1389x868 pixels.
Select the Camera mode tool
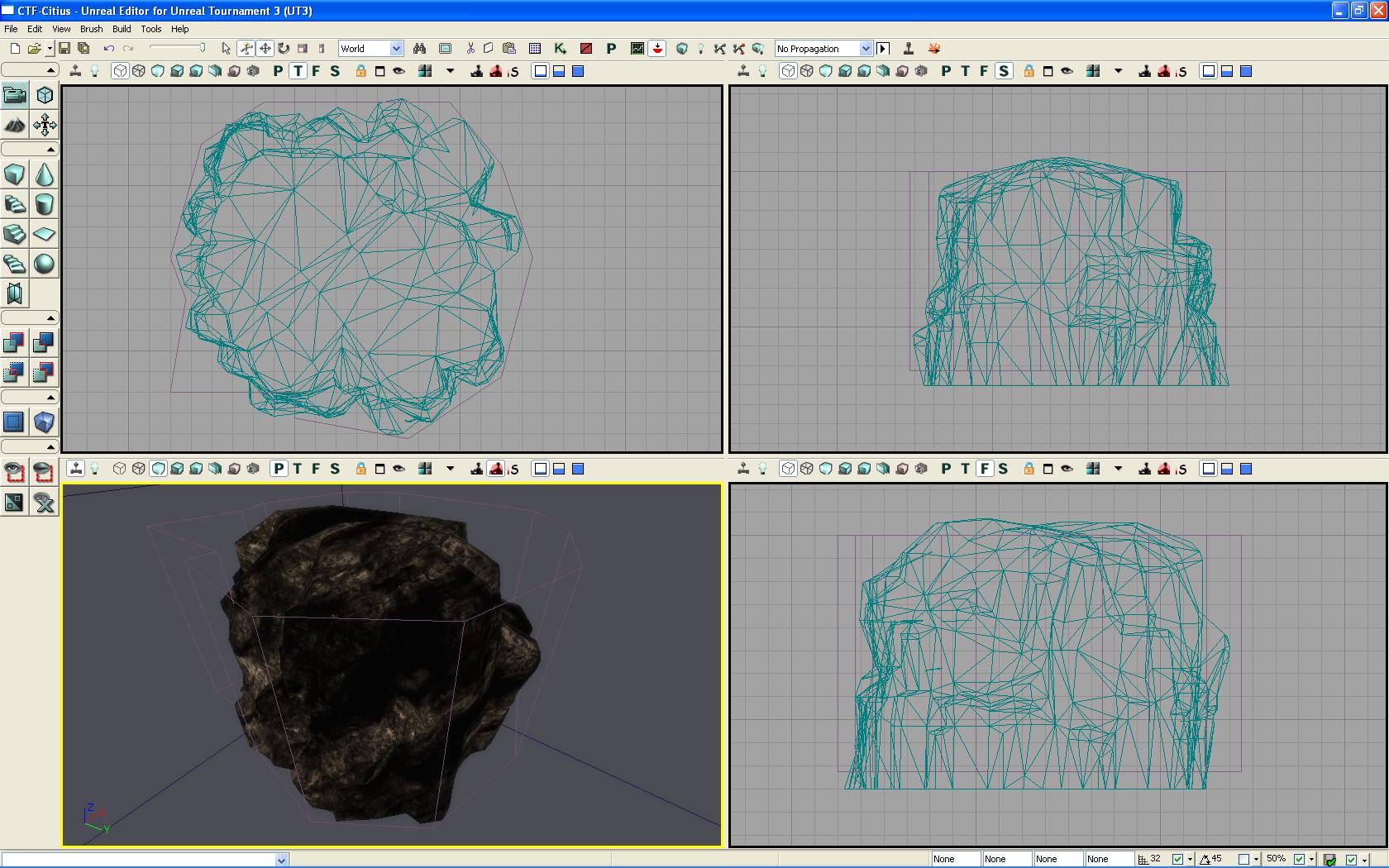[15, 95]
